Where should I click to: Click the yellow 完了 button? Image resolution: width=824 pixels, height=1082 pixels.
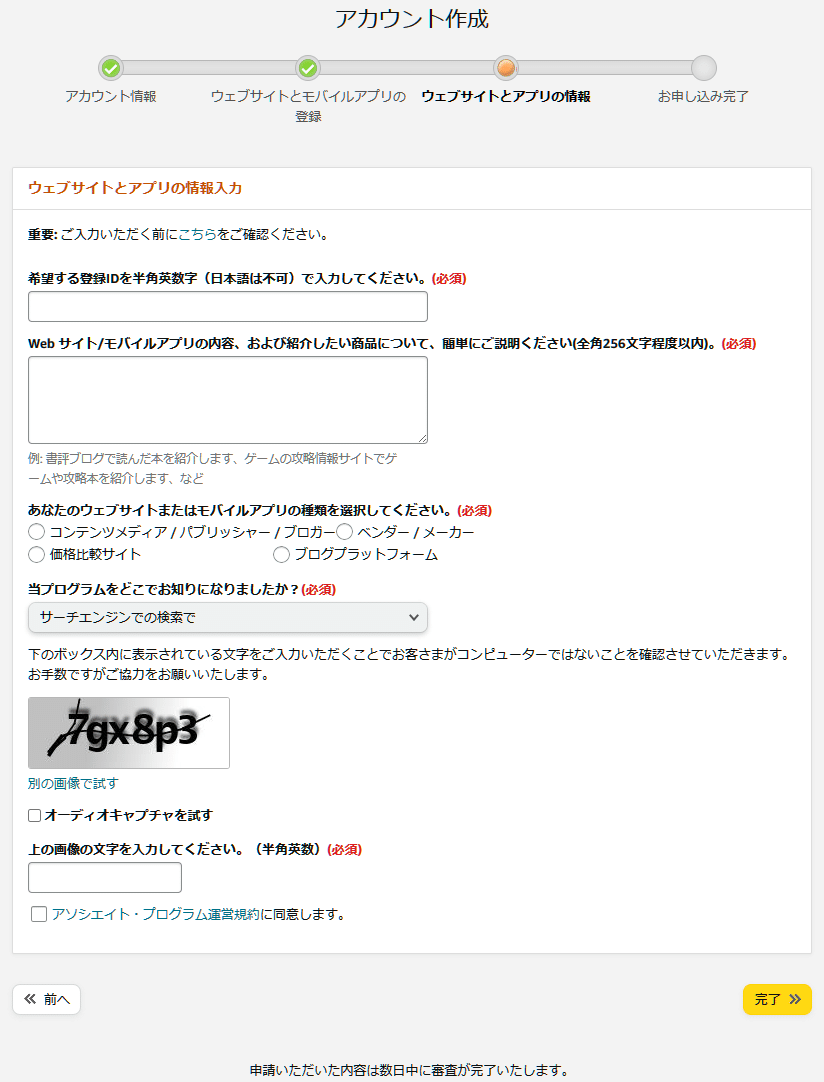777,999
